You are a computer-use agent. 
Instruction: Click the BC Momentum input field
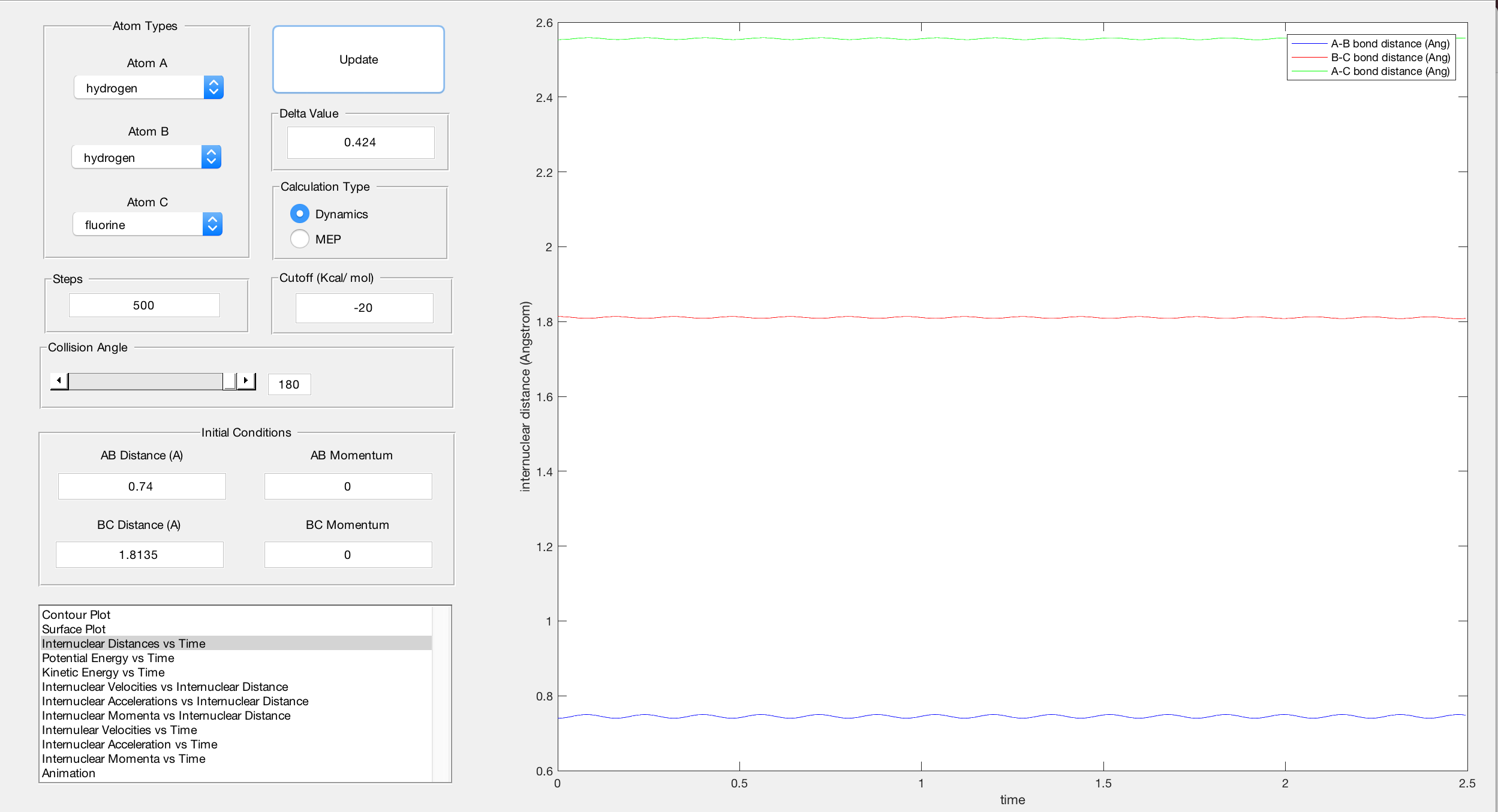click(348, 555)
